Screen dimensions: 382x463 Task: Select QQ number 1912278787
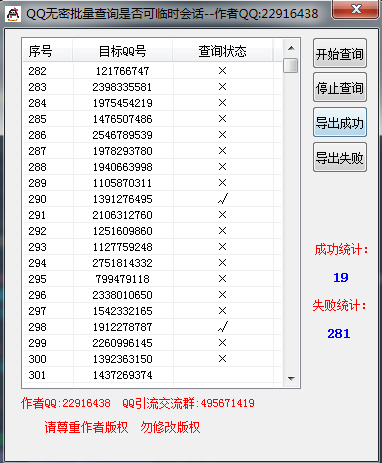(123, 327)
